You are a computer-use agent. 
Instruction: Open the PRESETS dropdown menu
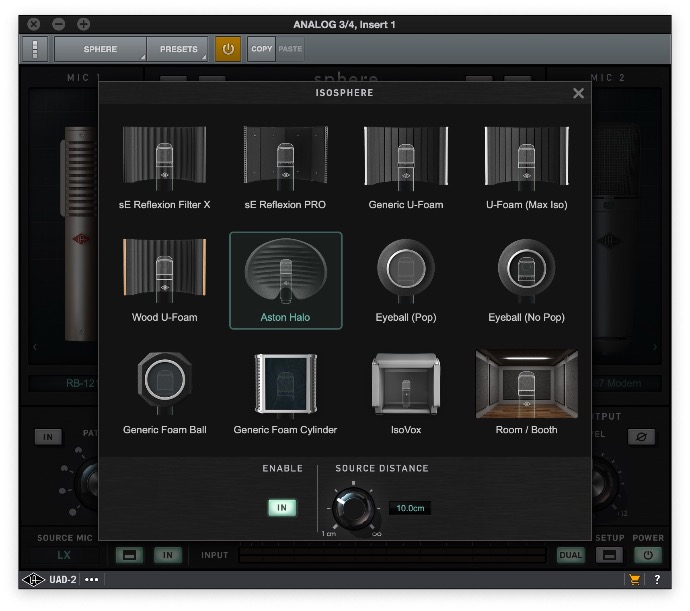tap(178, 49)
